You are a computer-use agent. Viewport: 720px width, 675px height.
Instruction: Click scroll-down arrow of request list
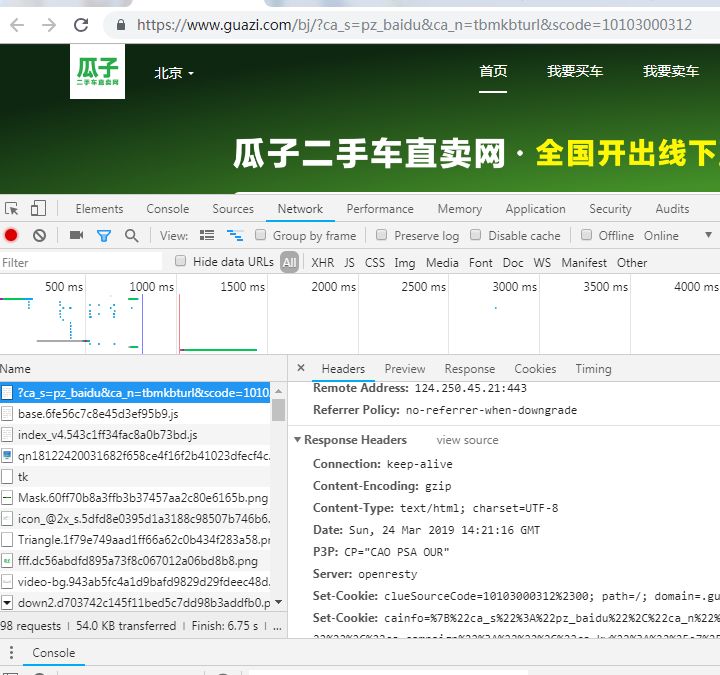pyautogui.click(x=278, y=602)
